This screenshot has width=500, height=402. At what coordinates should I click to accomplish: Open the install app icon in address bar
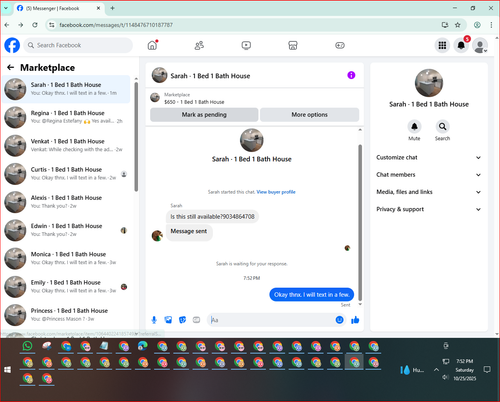tap(445, 25)
